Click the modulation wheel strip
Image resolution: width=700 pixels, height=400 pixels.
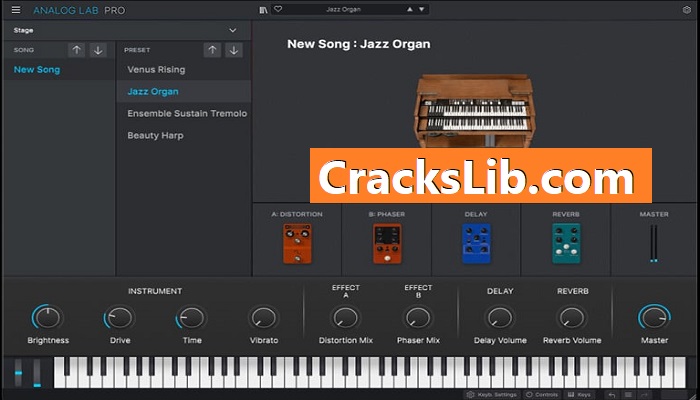tap(37, 372)
